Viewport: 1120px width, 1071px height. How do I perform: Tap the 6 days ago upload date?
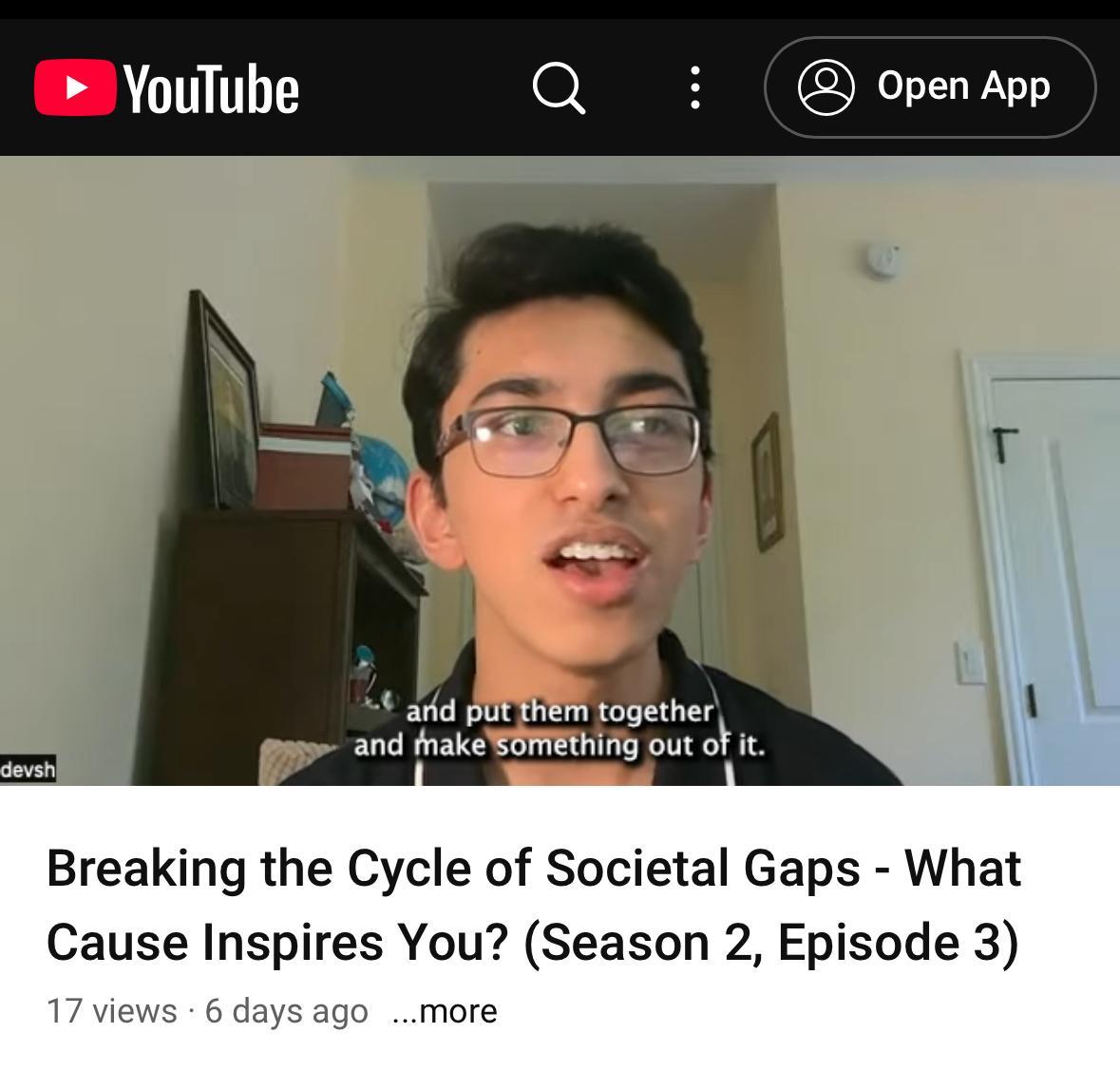(287, 1011)
